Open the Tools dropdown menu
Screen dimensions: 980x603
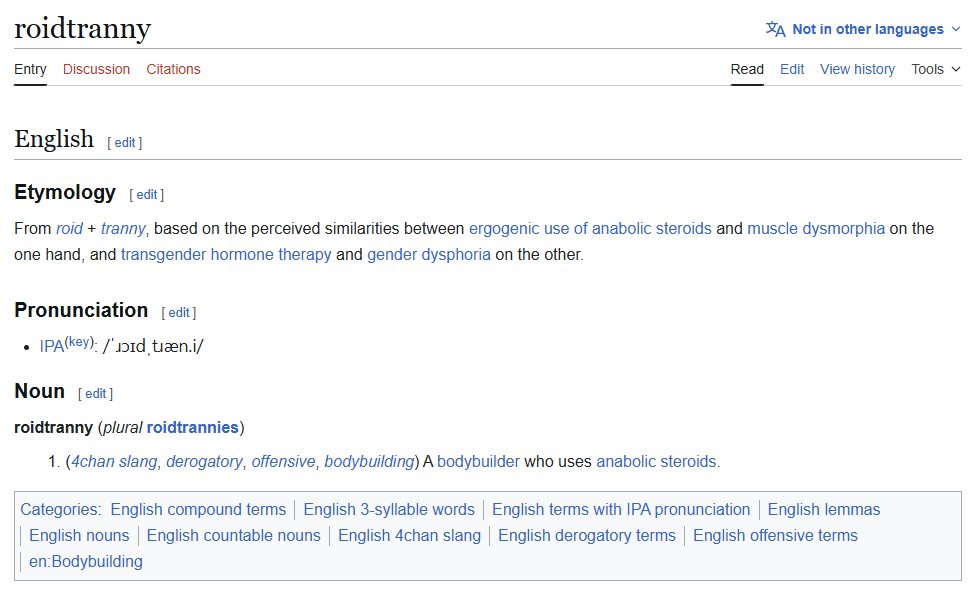point(935,69)
